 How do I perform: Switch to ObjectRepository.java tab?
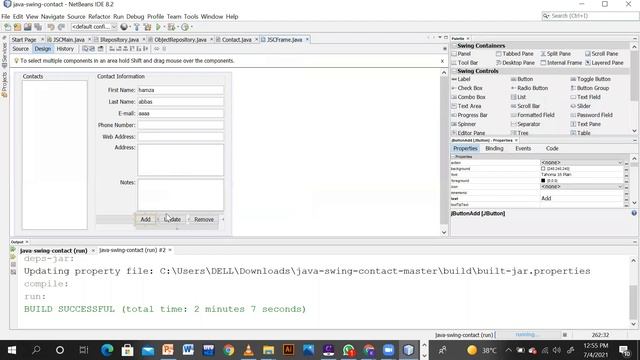point(180,40)
